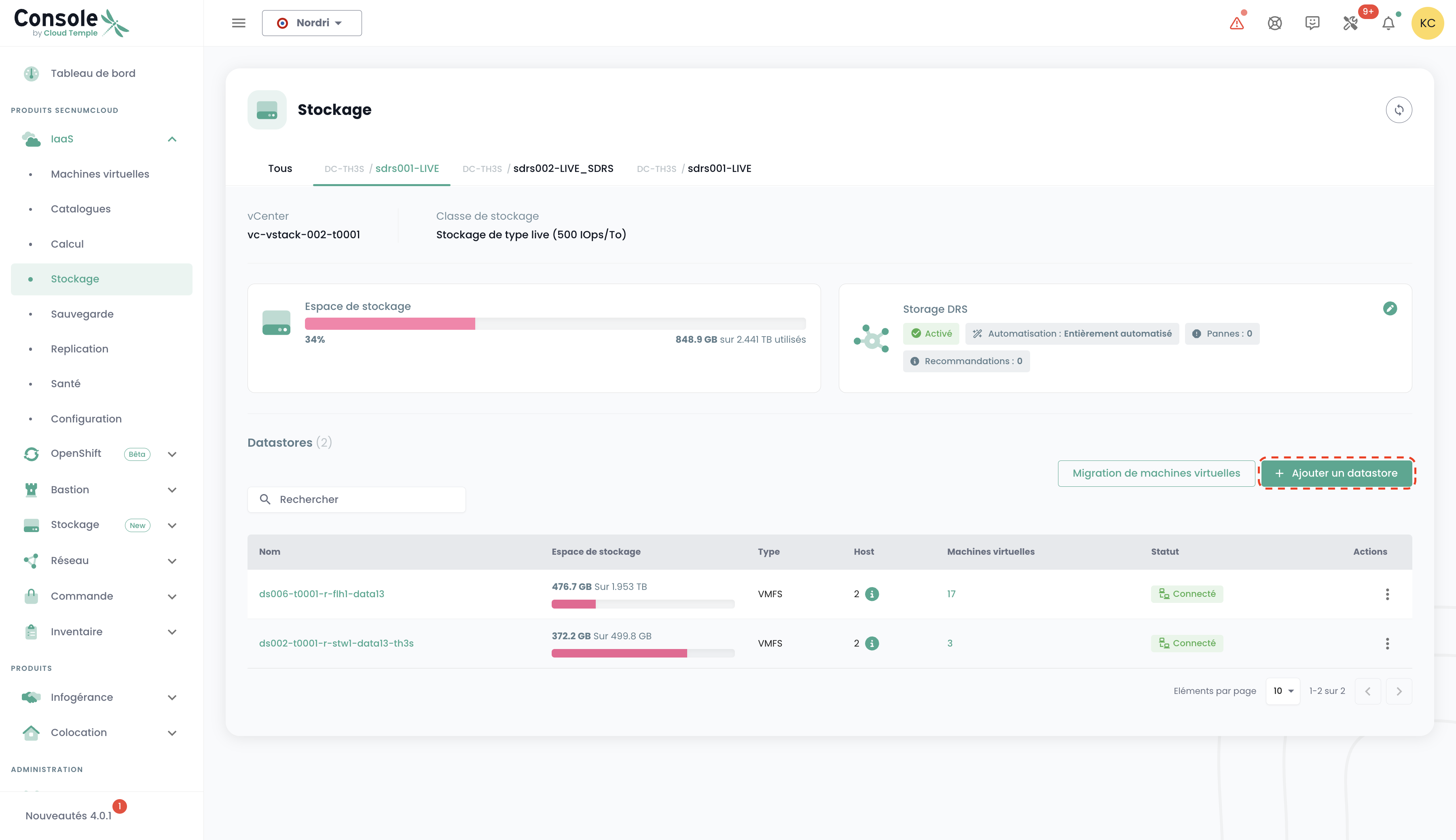Image resolution: width=1456 pixels, height=840 pixels.
Task: Show host info for ds006-t0001-r-flh1-data13
Action: tap(872, 594)
